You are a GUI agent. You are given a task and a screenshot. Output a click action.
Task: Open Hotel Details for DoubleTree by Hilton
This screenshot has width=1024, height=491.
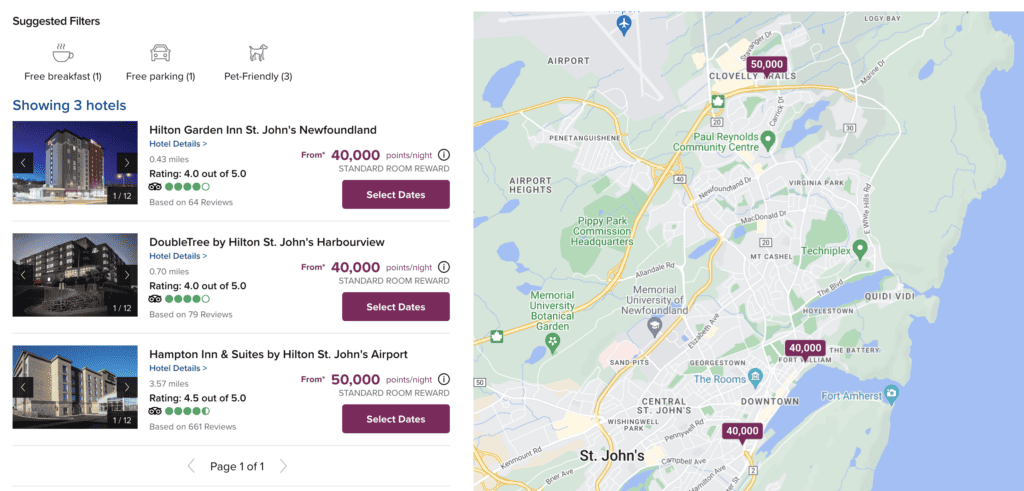178,256
